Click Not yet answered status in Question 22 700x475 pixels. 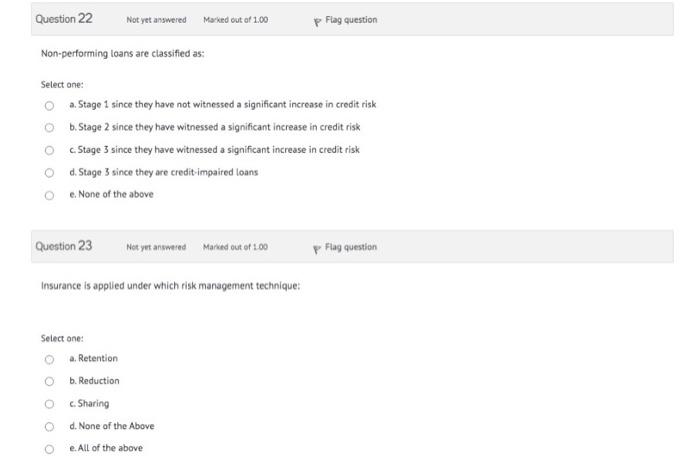click(156, 20)
